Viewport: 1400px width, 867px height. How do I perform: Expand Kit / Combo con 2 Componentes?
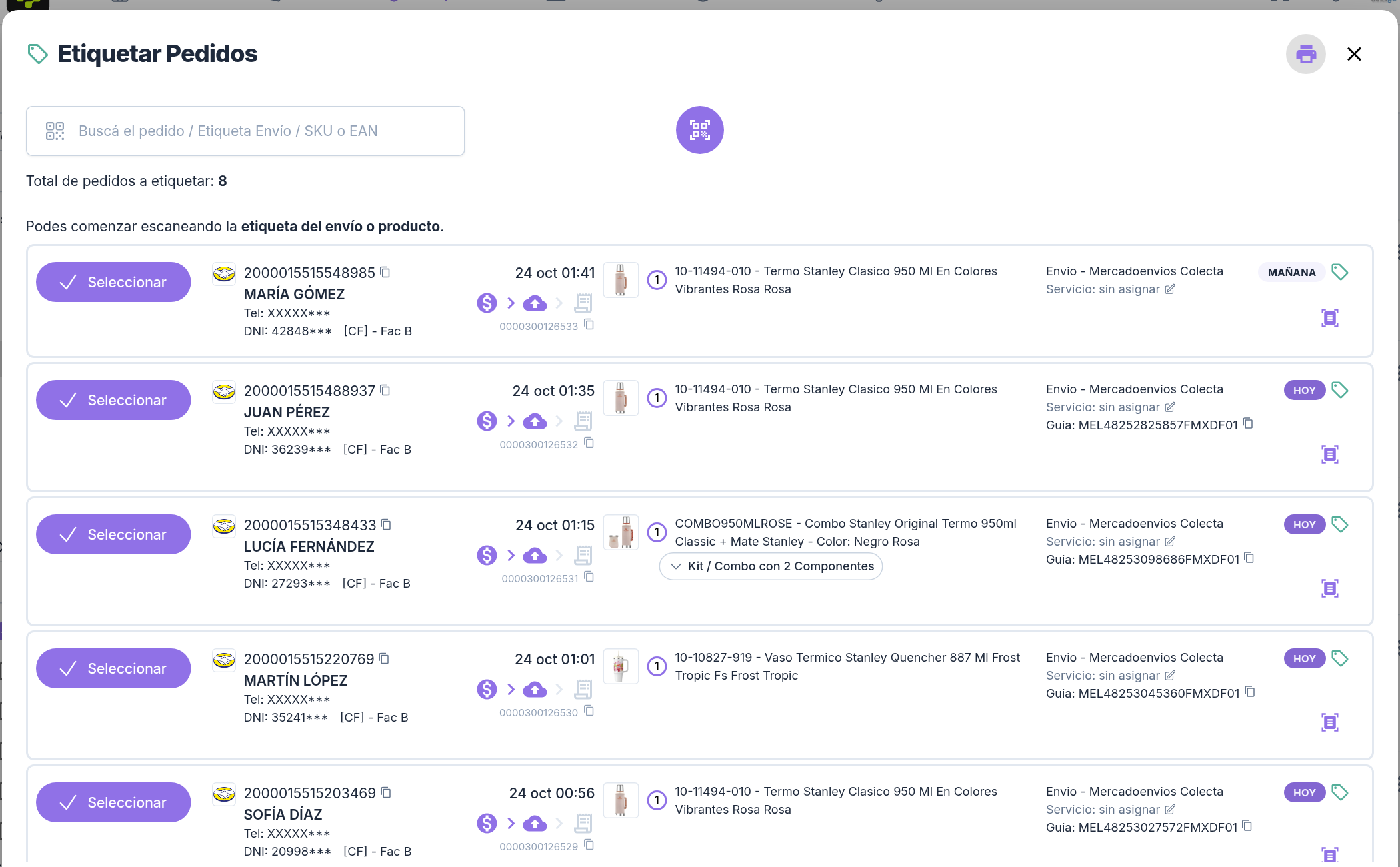pos(771,566)
